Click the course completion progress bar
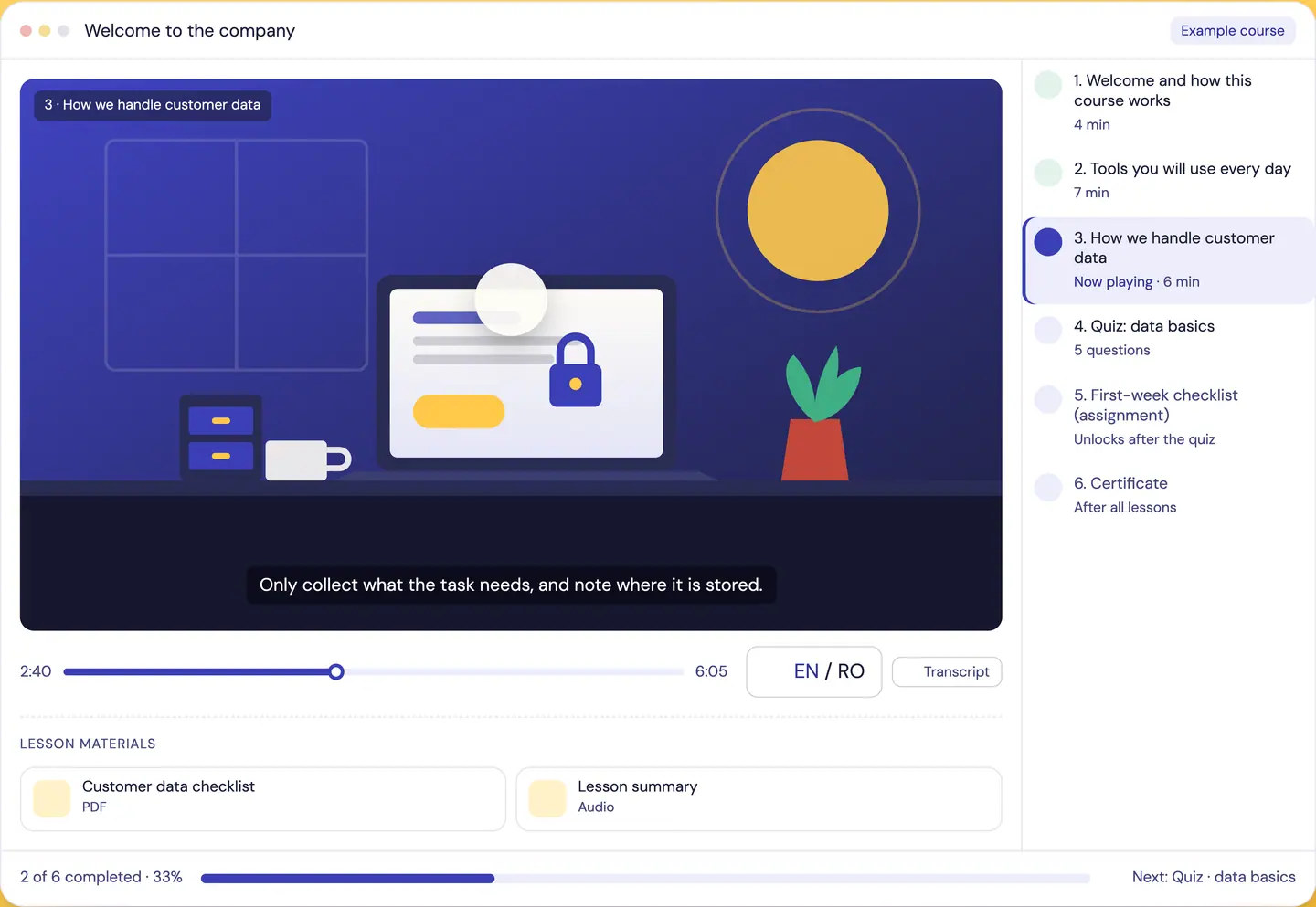The width and height of the screenshot is (1316, 907). point(645,879)
